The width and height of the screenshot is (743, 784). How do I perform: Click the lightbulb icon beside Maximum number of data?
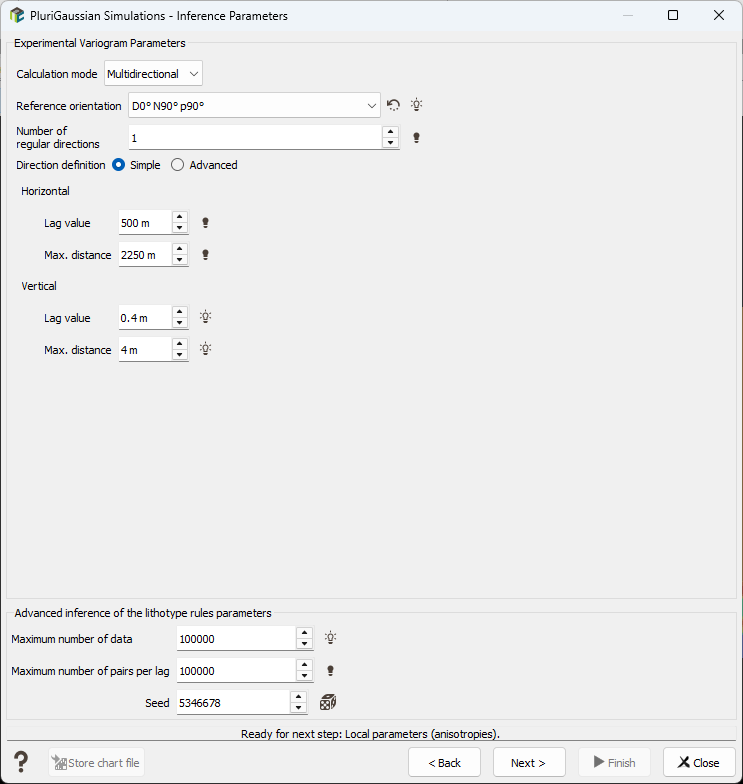point(330,638)
